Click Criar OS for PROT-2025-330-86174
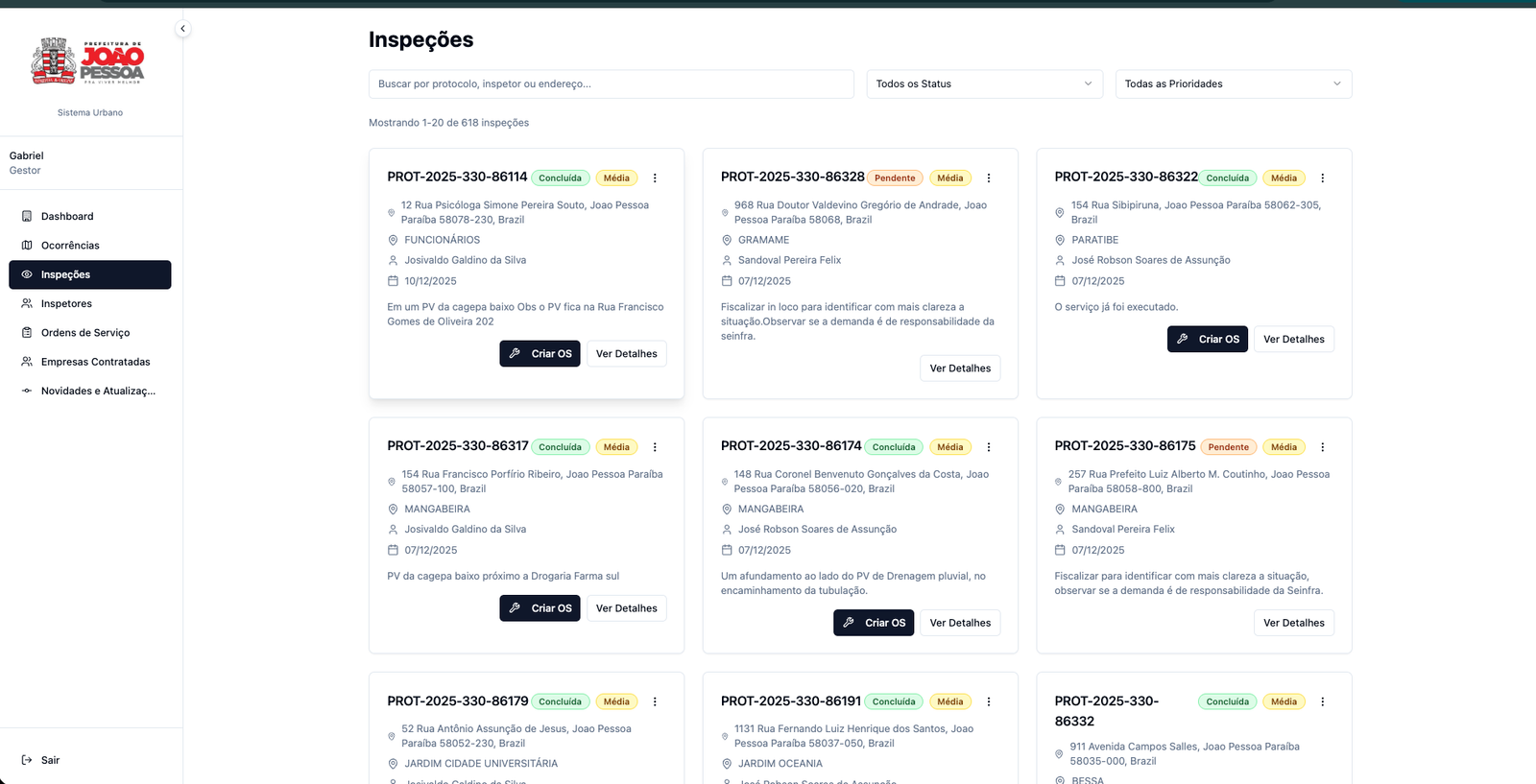Image resolution: width=1536 pixels, height=784 pixels. tap(874, 623)
